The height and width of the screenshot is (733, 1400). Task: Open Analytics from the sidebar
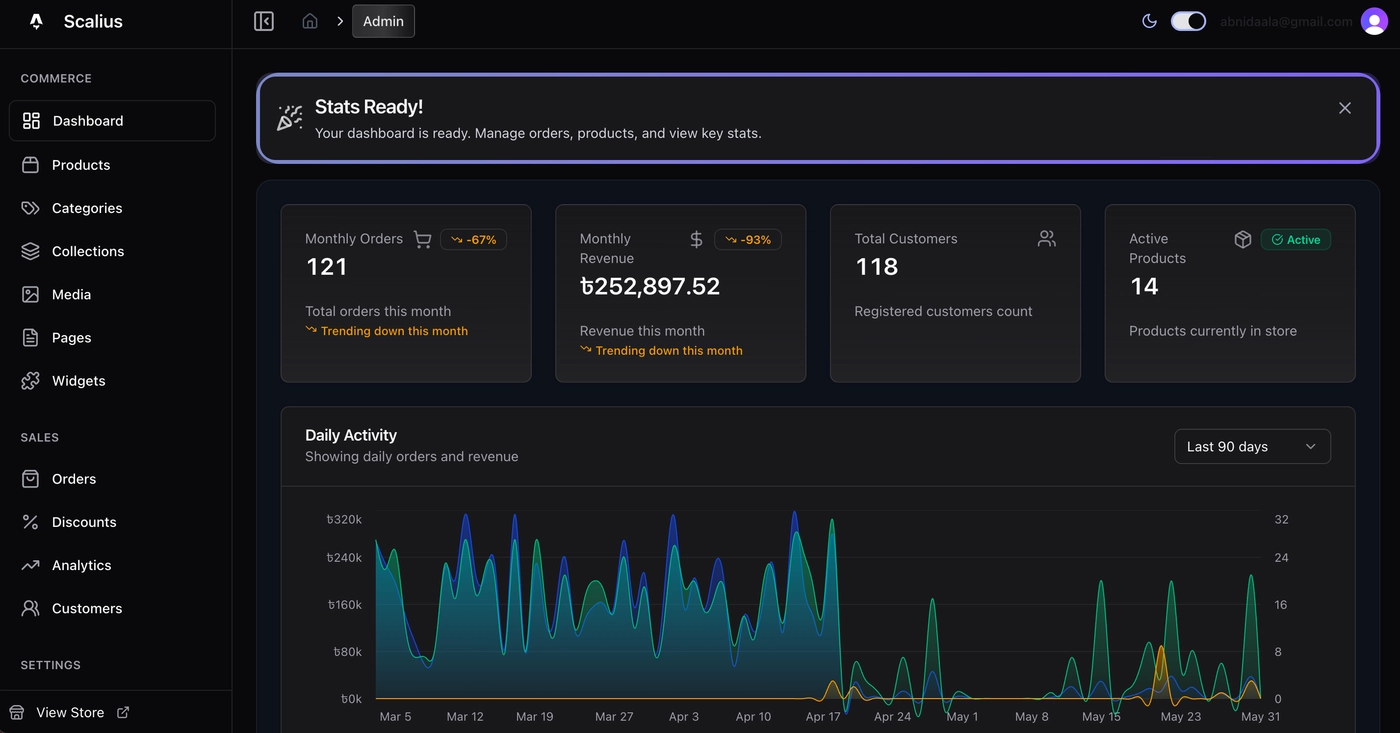click(x=82, y=564)
